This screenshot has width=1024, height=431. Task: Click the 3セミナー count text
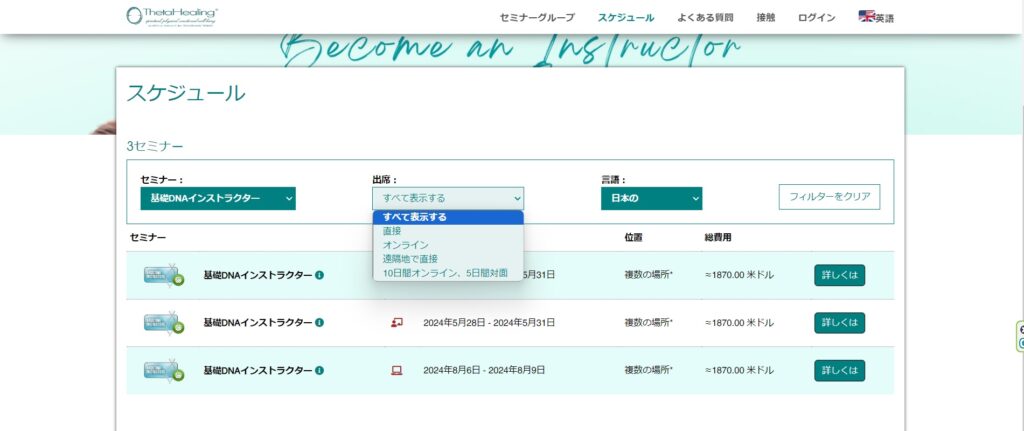pyautogui.click(x=155, y=146)
